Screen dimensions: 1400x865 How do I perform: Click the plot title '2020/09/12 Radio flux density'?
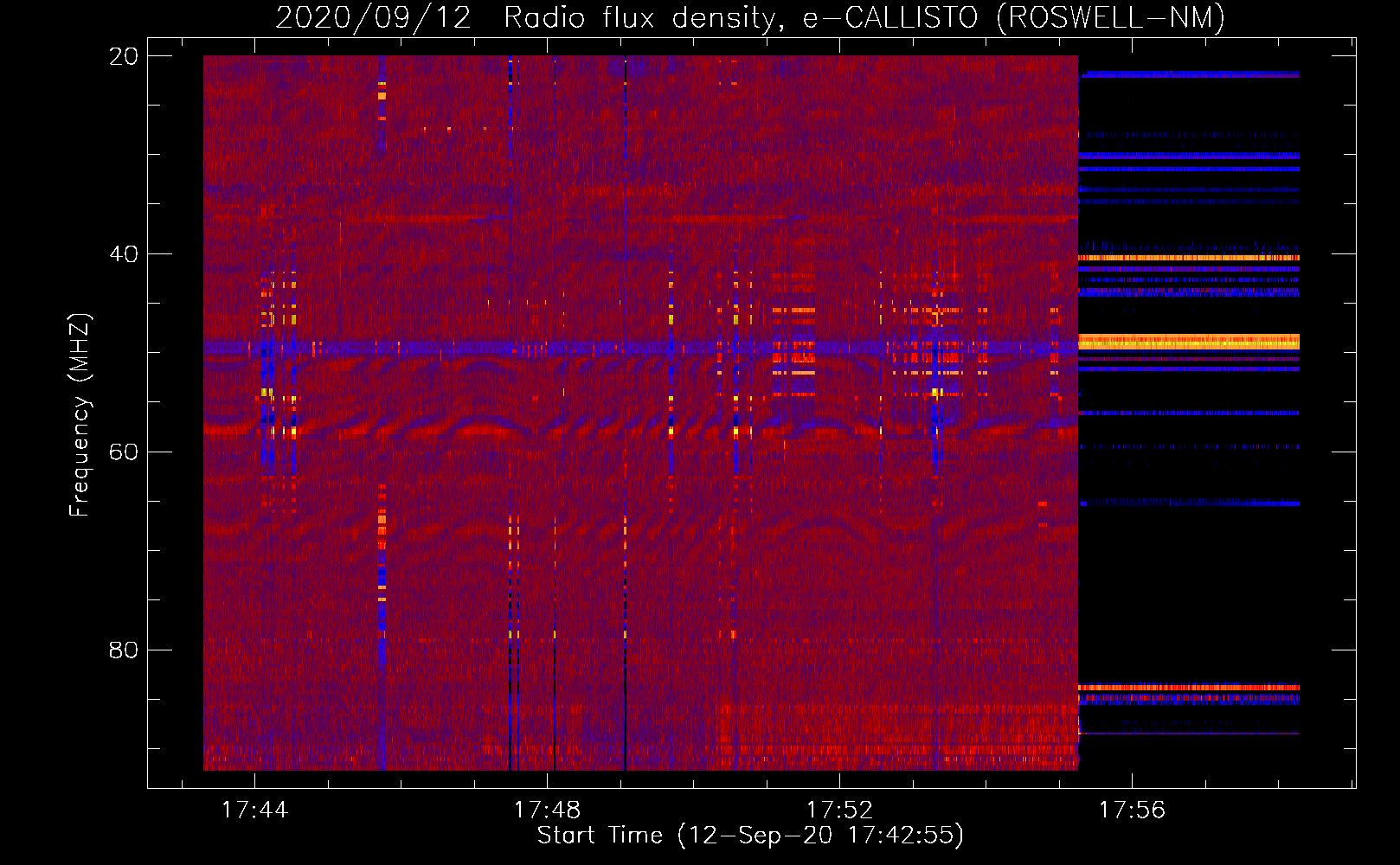(x=524, y=17)
